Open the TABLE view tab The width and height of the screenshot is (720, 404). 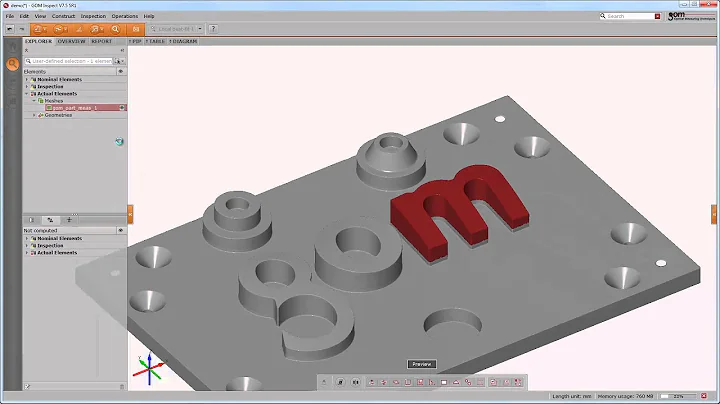[156, 41]
